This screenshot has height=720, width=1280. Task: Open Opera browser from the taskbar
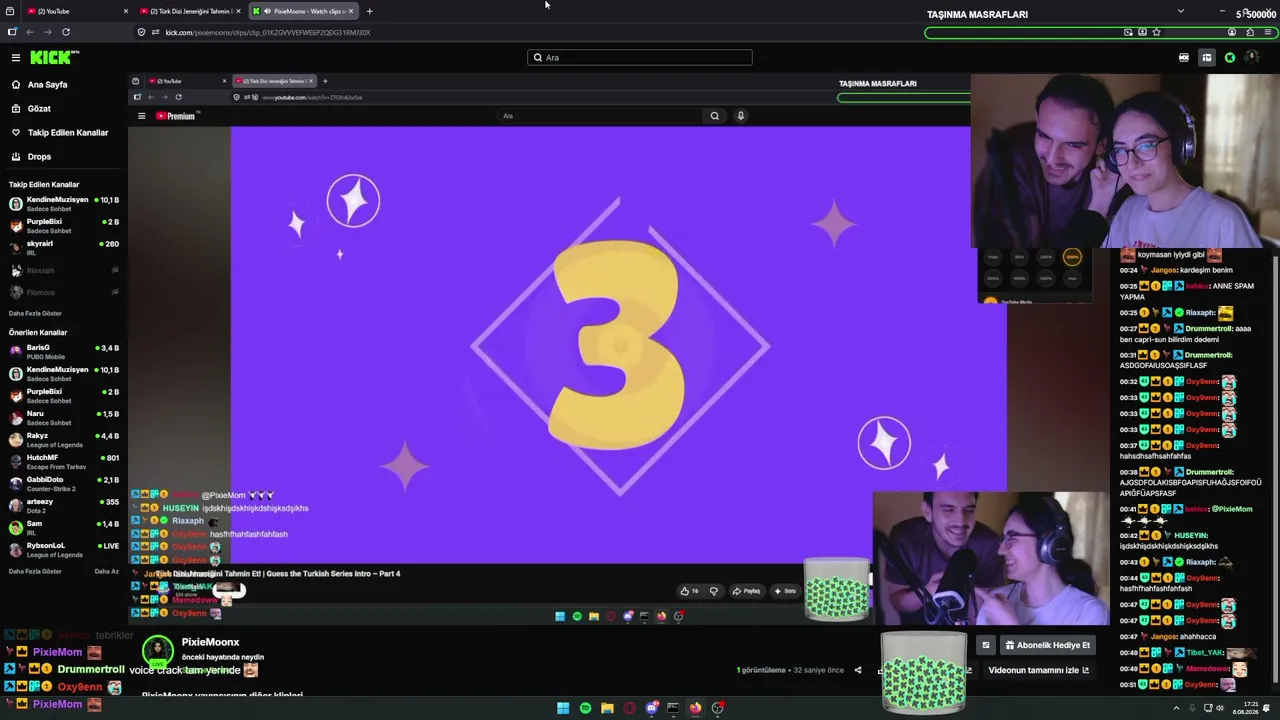click(629, 708)
